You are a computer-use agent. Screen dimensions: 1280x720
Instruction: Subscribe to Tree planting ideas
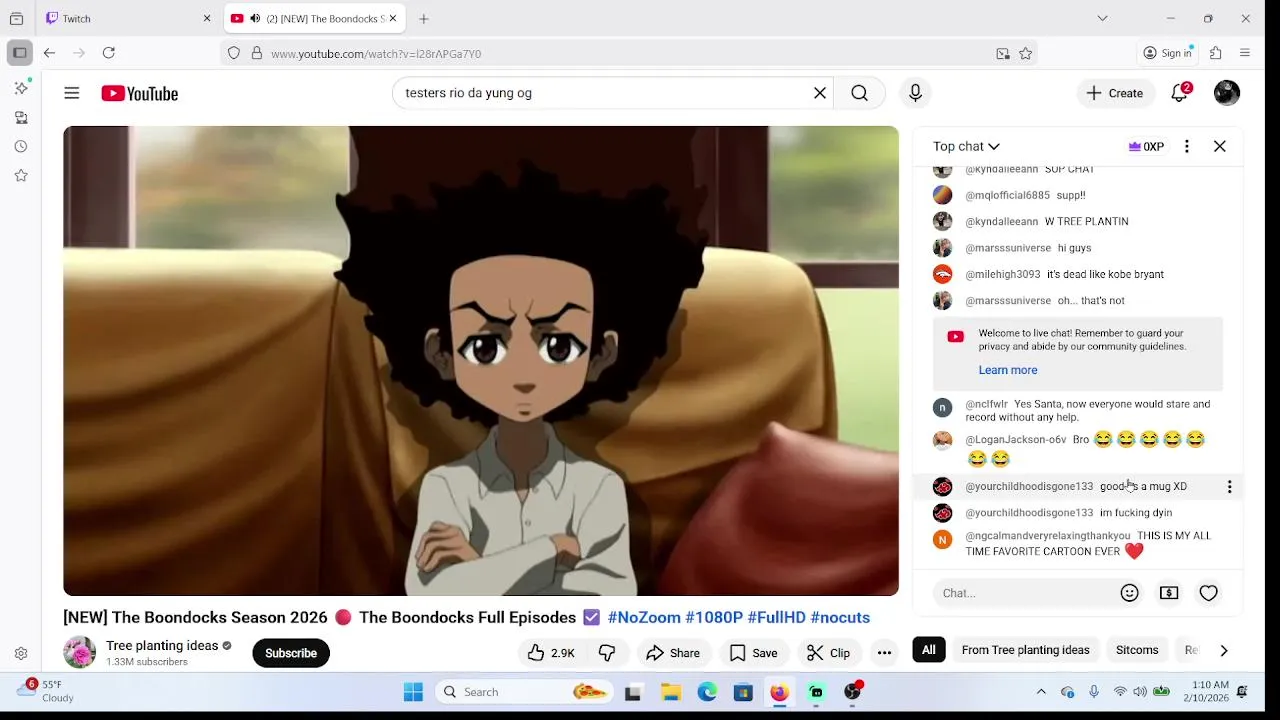coord(291,653)
